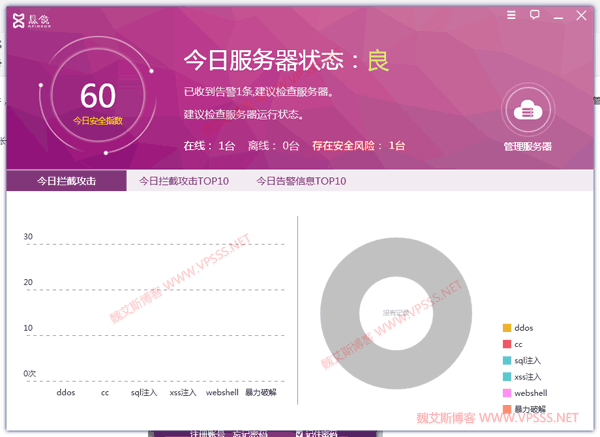Click the 管理服务器 label
This screenshot has width=600, height=437.
click(x=528, y=146)
